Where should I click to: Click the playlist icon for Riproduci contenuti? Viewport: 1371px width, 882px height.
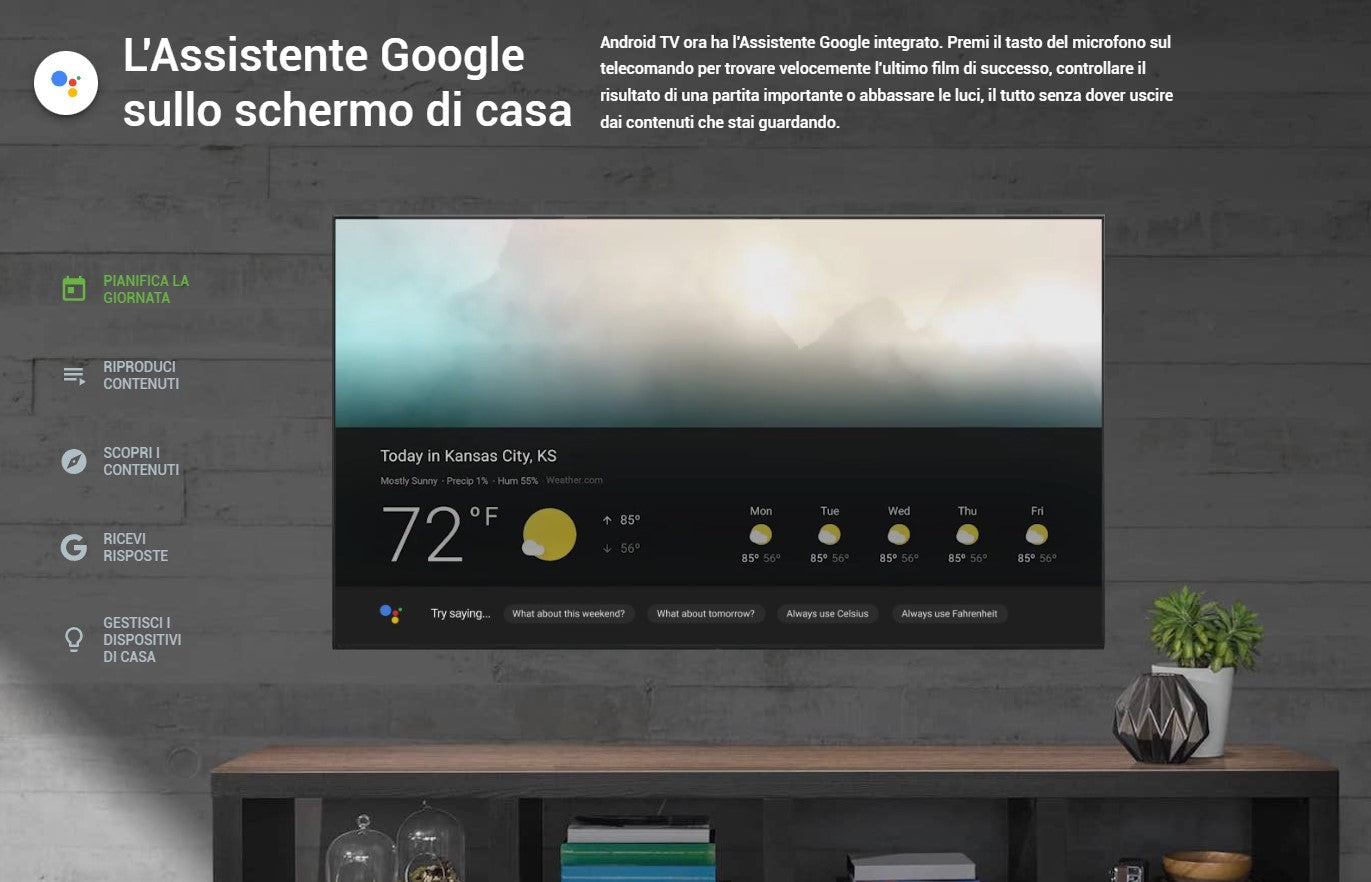coord(74,376)
